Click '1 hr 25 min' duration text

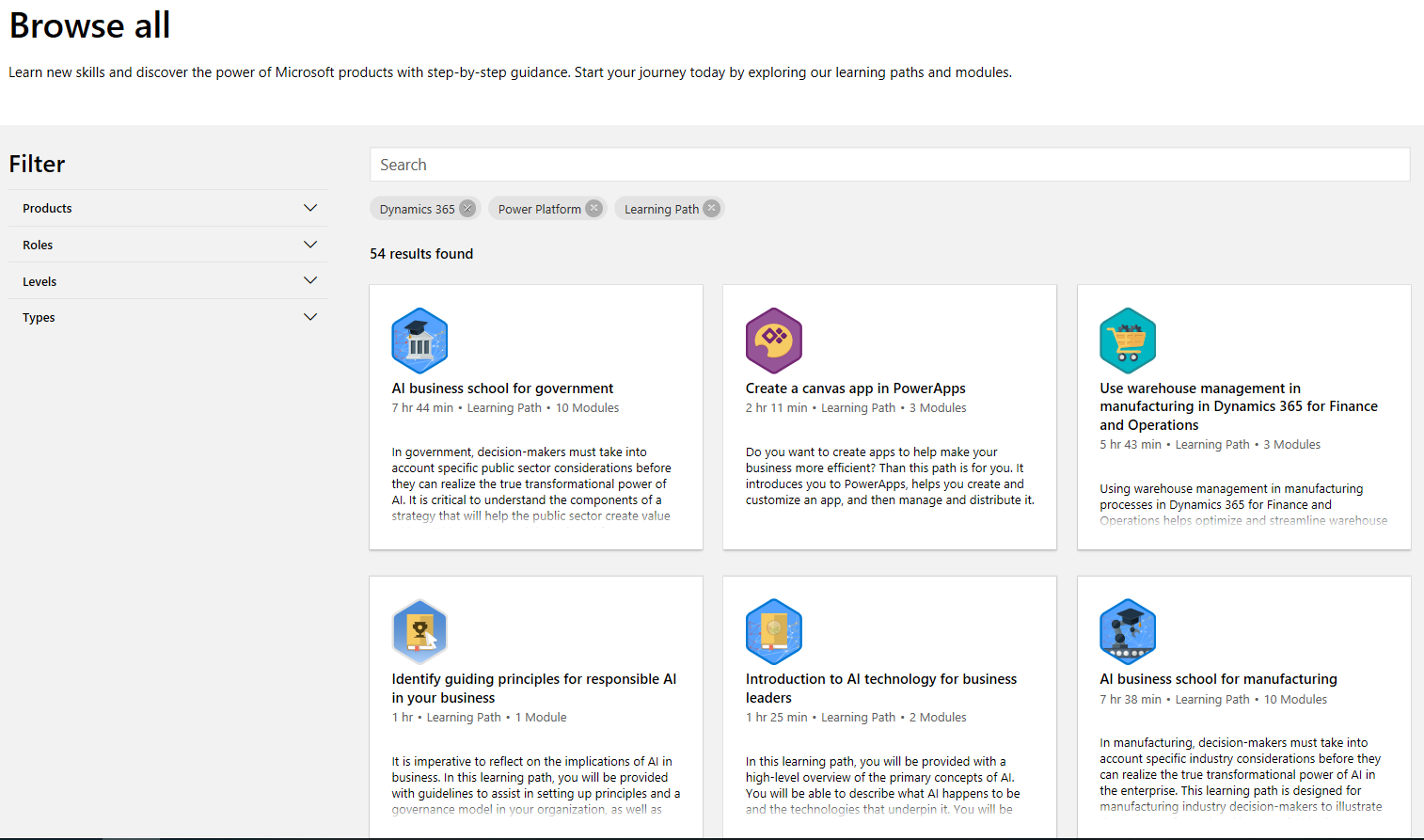777,718
